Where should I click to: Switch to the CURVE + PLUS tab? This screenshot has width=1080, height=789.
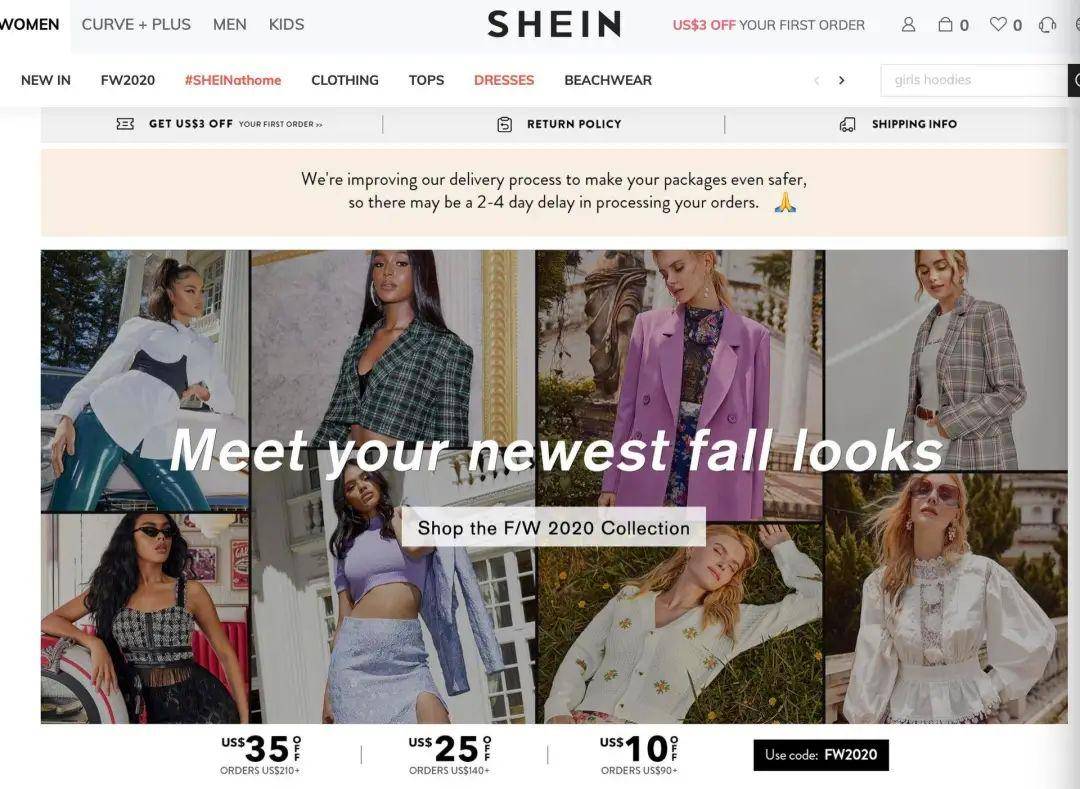[x=136, y=25]
